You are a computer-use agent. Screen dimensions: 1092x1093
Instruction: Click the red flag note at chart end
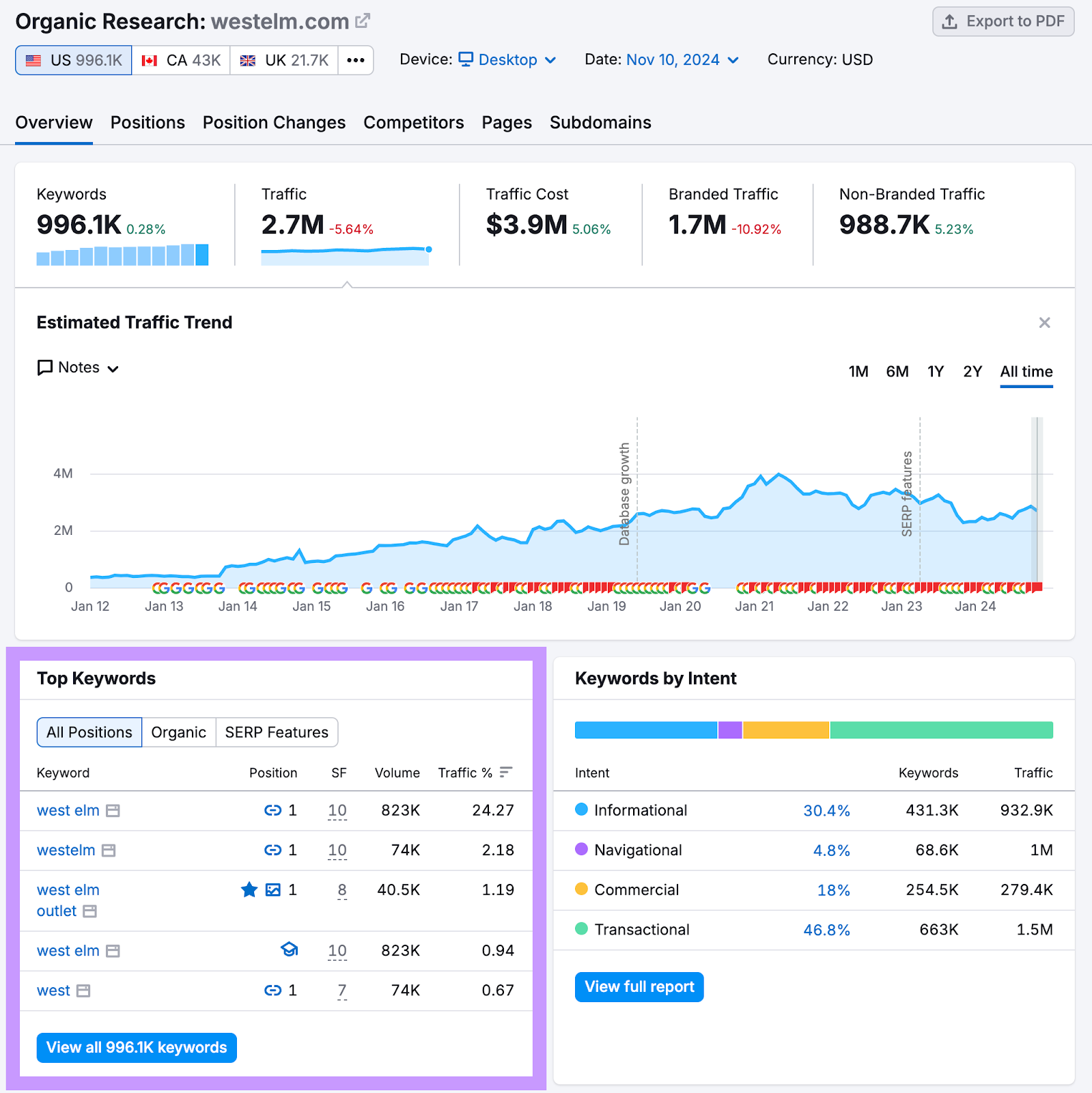[x=1037, y=587]
